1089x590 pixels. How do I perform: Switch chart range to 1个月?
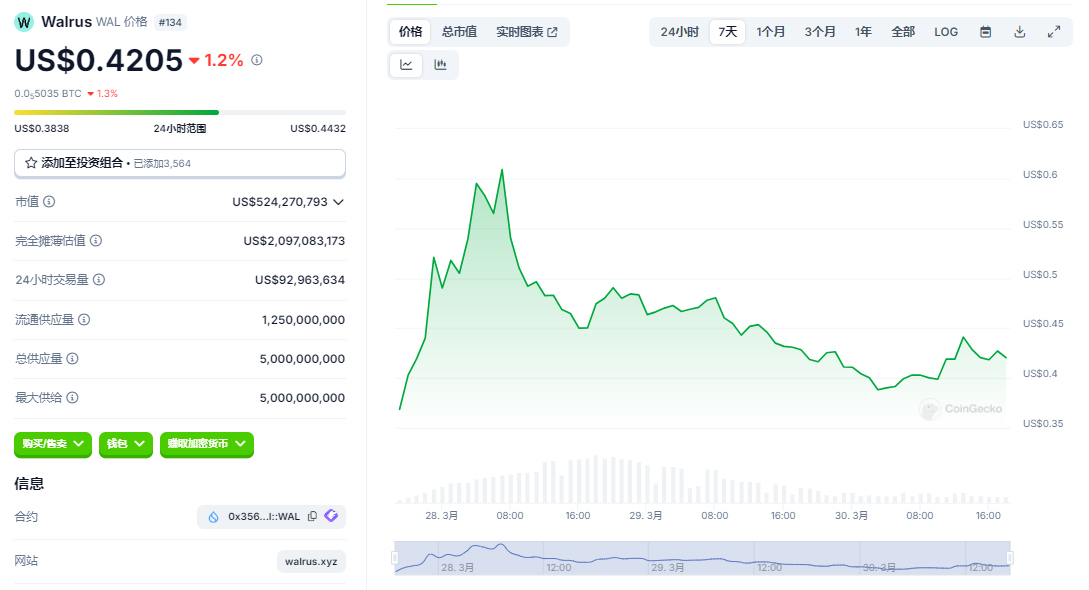coord(770,32)
